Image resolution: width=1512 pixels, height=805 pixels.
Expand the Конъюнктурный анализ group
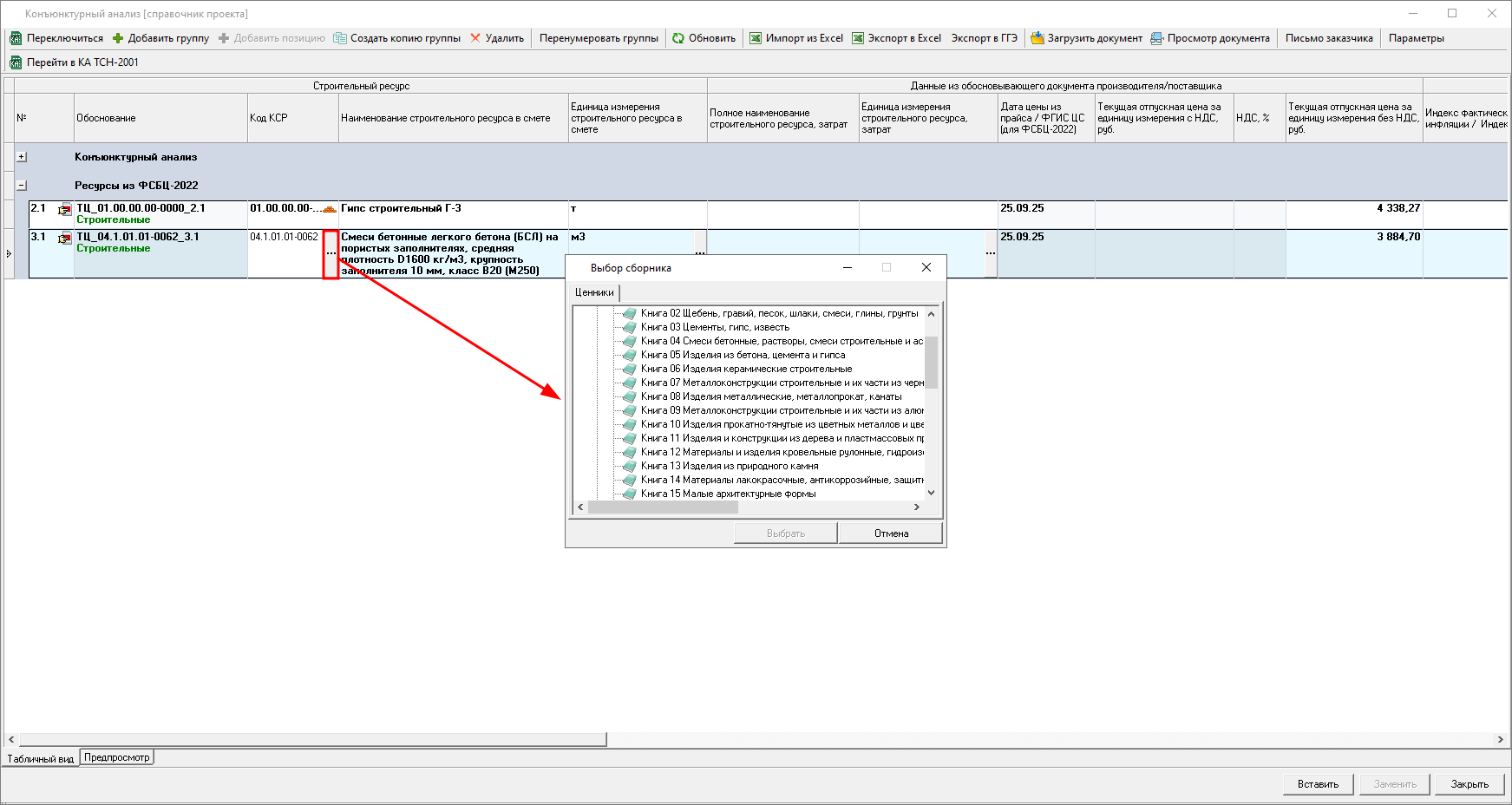coord(22,157)
